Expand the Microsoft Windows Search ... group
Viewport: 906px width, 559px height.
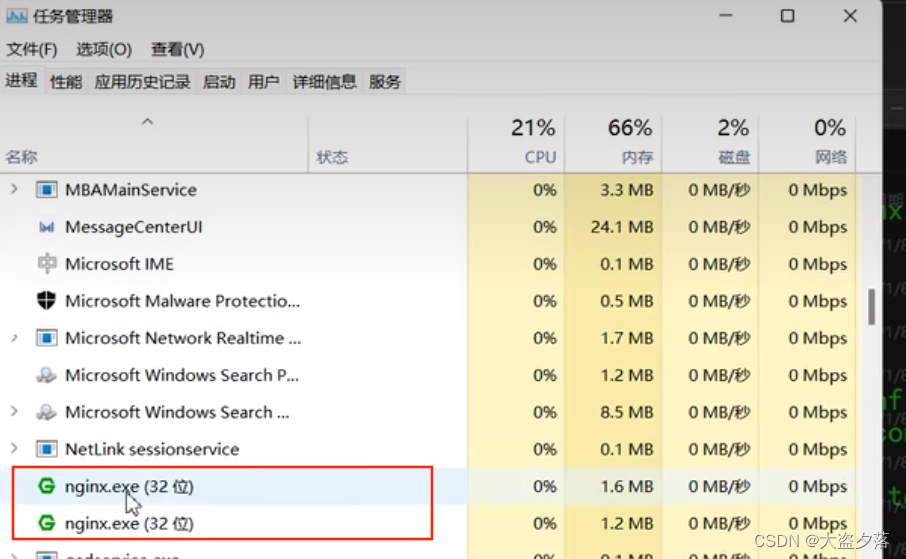14,412
